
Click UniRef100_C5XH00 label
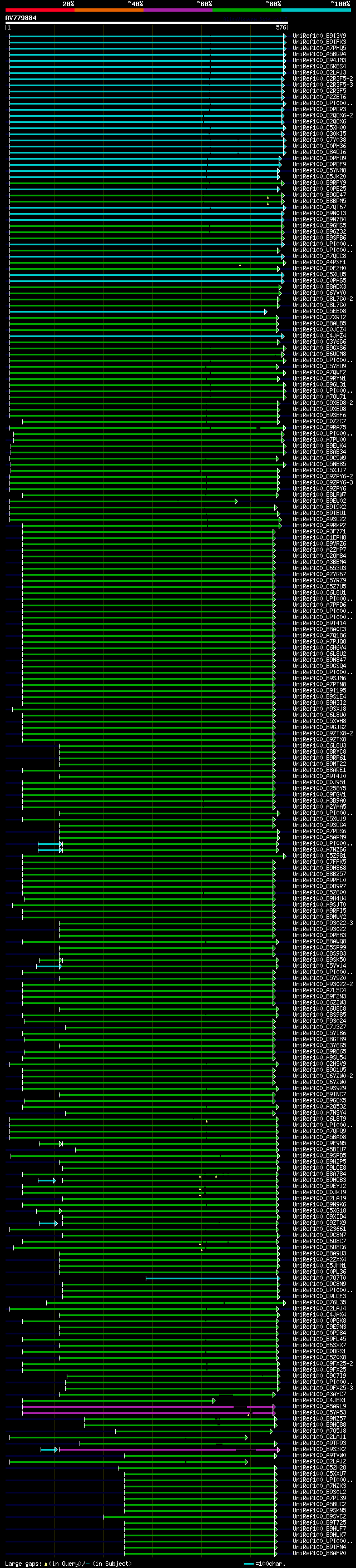319,127
